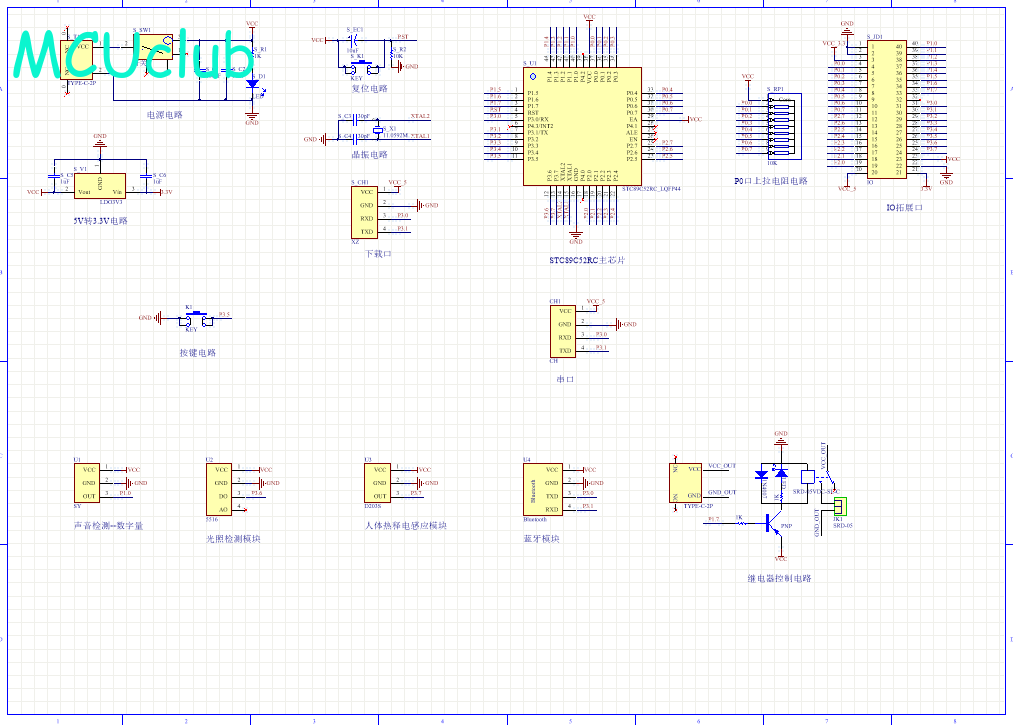
Task: Select the S_C3 30pF capacitor
Action: coord(355,120)
